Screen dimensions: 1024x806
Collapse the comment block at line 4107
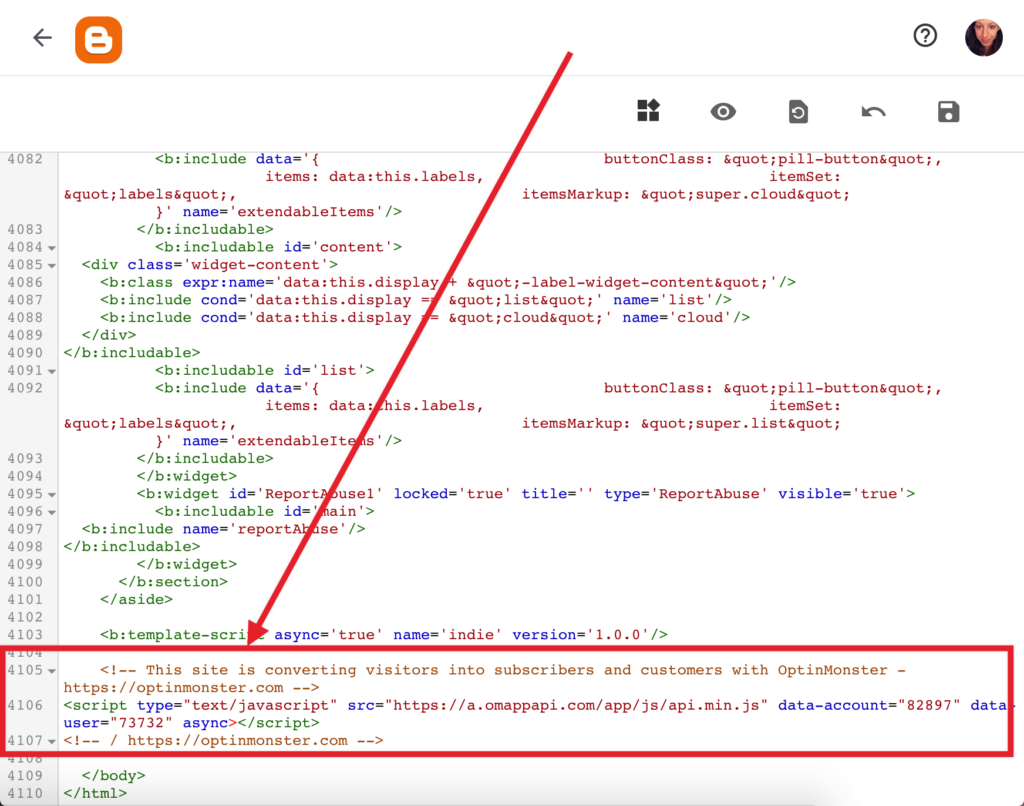point(53,740)
